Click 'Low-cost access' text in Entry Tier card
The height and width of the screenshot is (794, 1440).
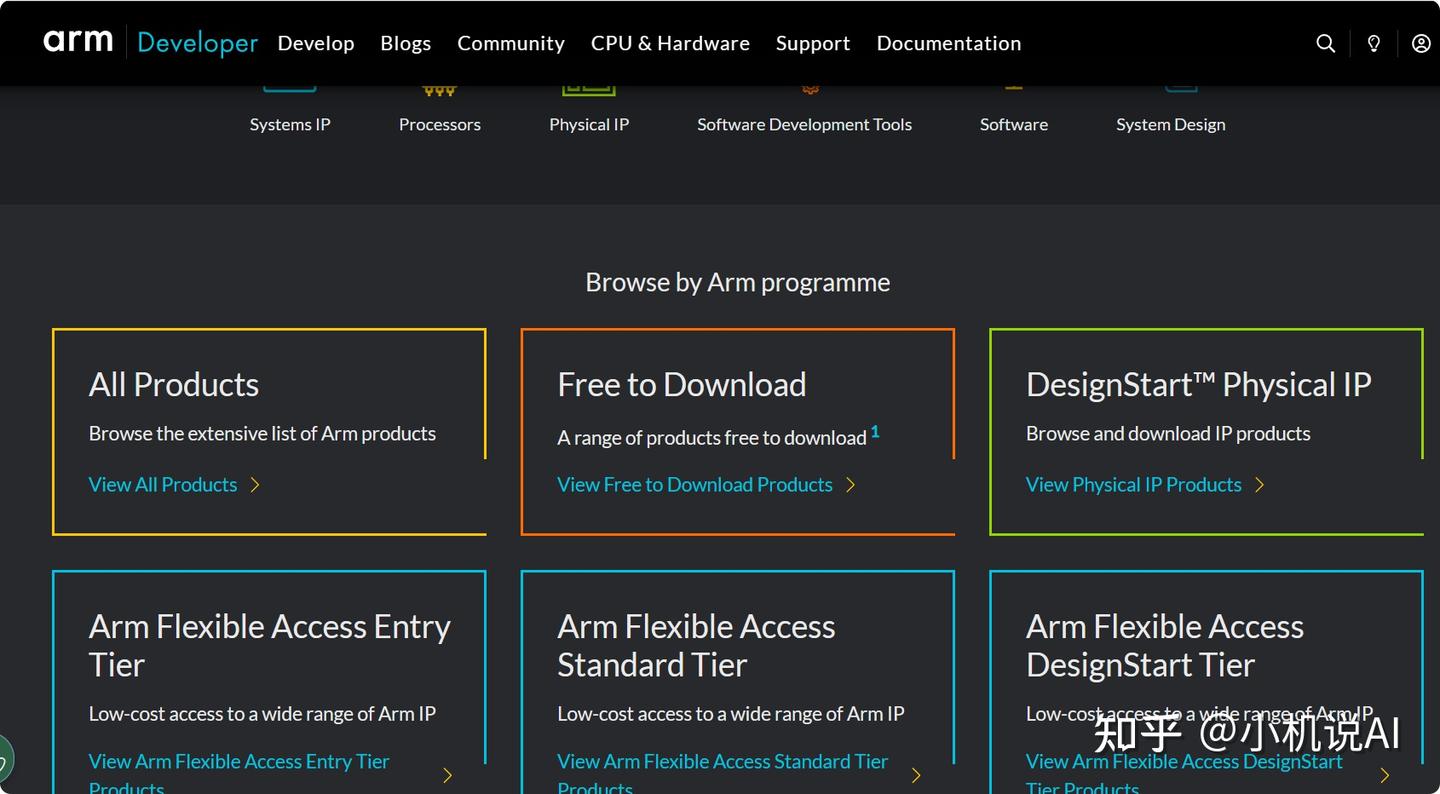click(x=262, y=713)
